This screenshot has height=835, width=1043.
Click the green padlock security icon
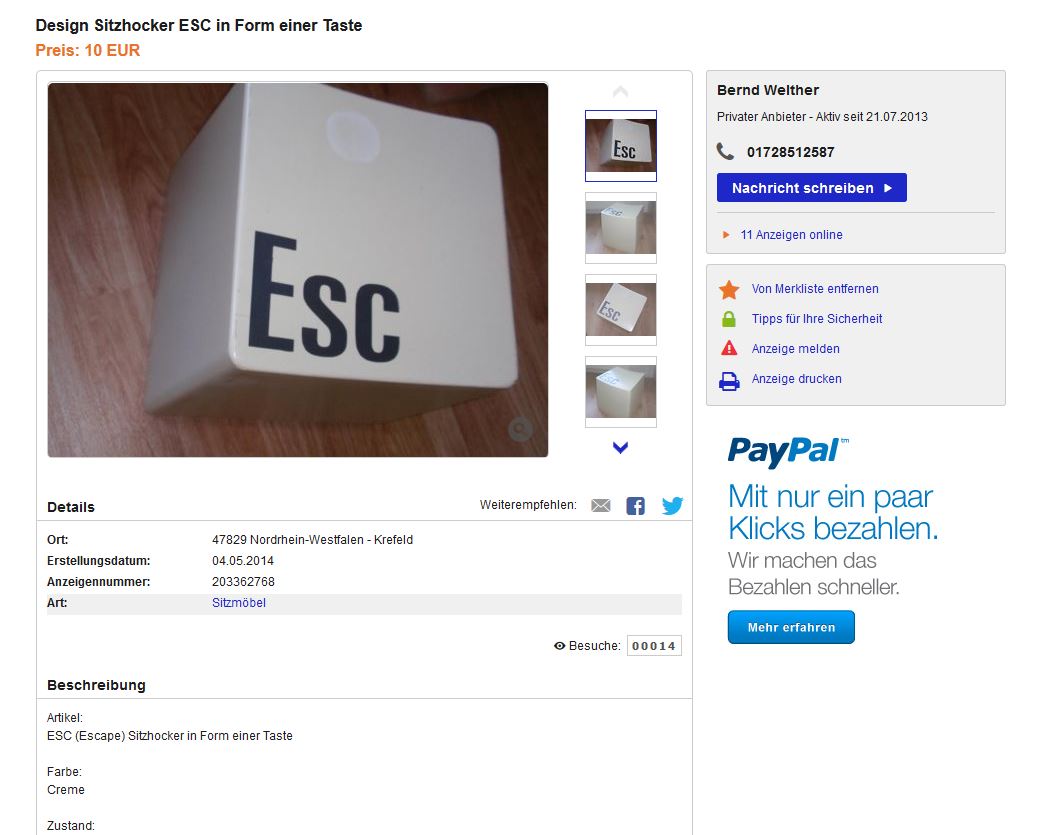coord(729,319)
